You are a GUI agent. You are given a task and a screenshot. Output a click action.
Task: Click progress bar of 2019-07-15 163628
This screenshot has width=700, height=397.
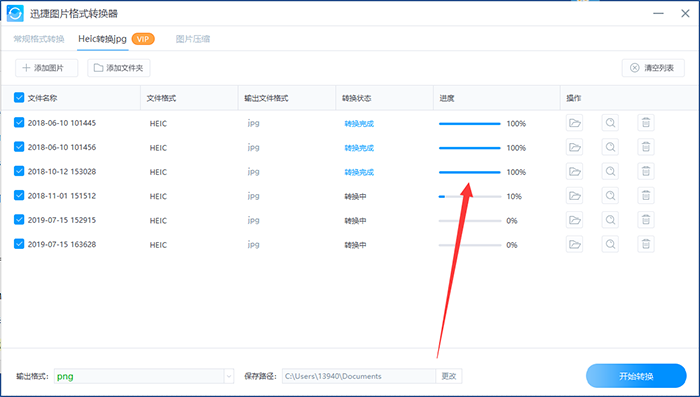click(470, 245)
